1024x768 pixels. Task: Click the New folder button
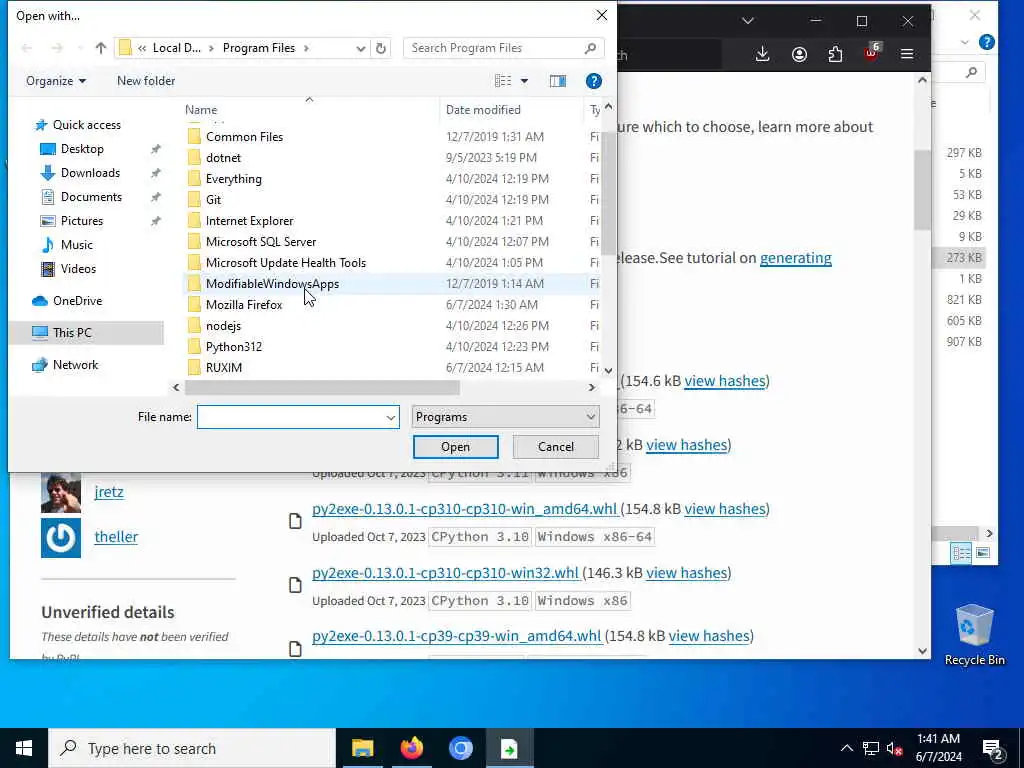point(146,81)
